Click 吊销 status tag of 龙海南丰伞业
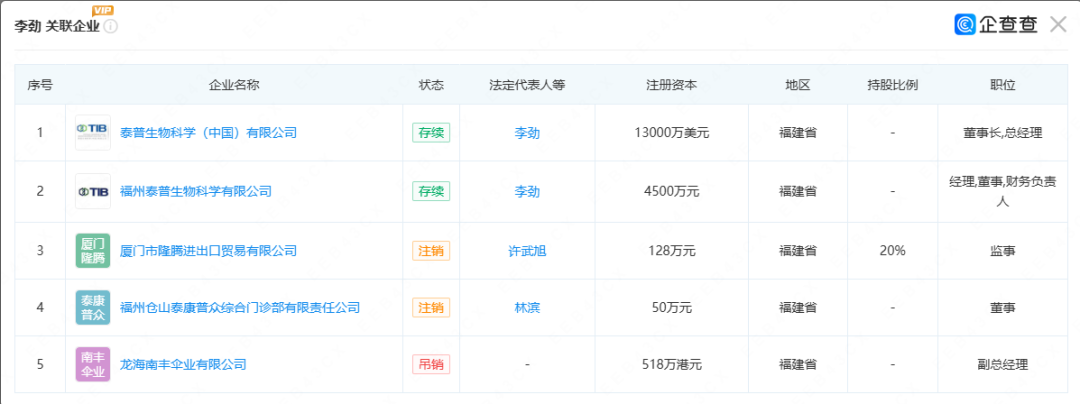This screenshot has width=1080, height=404. coord(431,365)
